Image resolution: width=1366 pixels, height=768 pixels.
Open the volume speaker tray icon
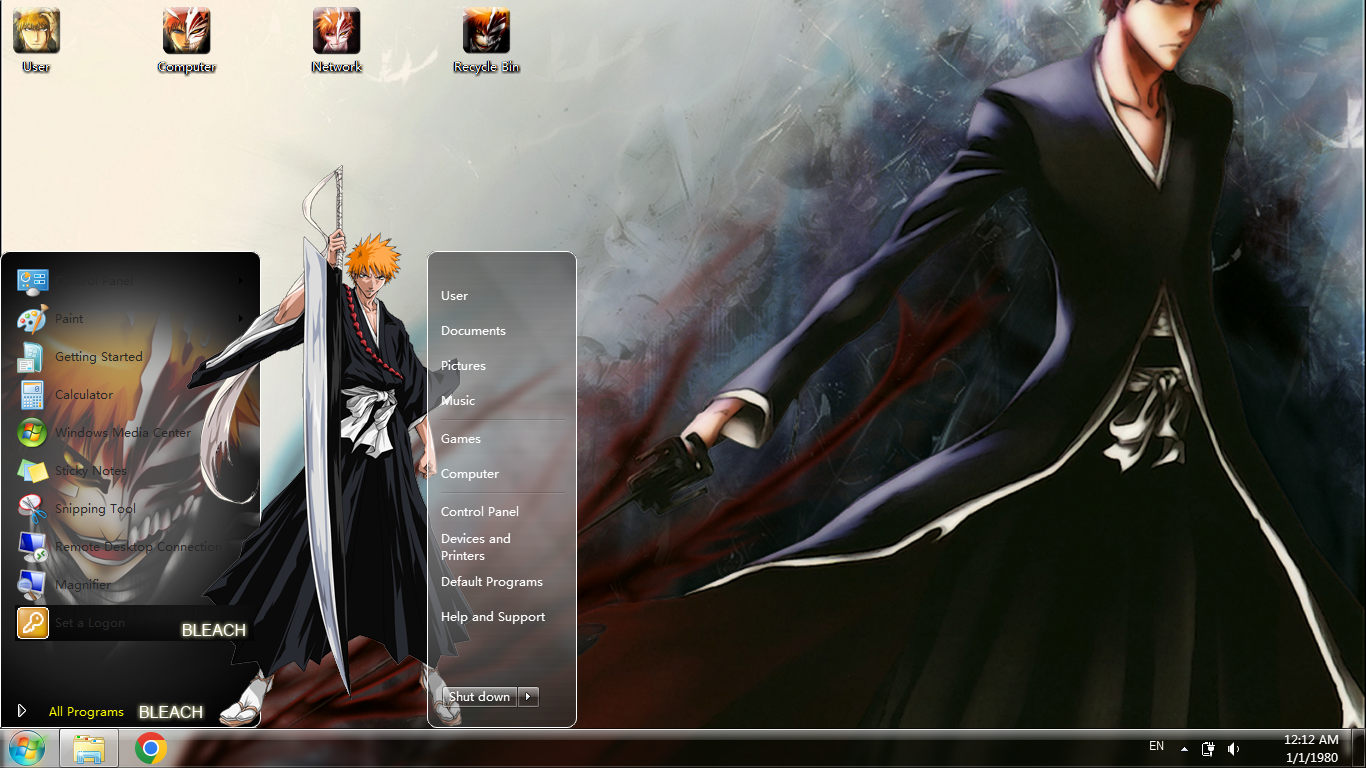1233,749
